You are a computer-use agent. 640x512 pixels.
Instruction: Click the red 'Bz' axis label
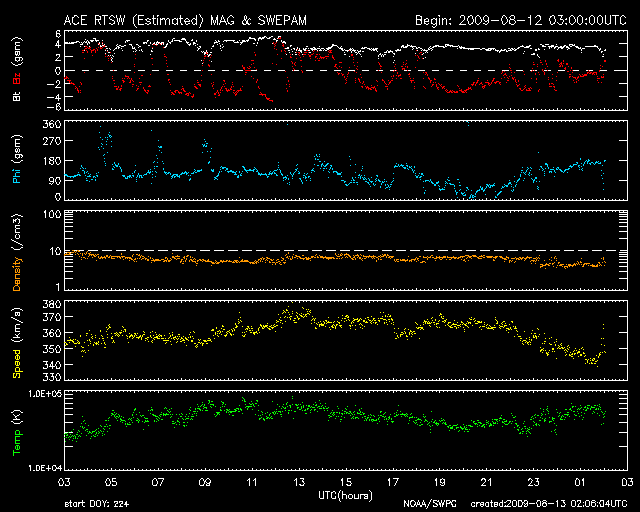pyautogui.click(x=17, y=78)
